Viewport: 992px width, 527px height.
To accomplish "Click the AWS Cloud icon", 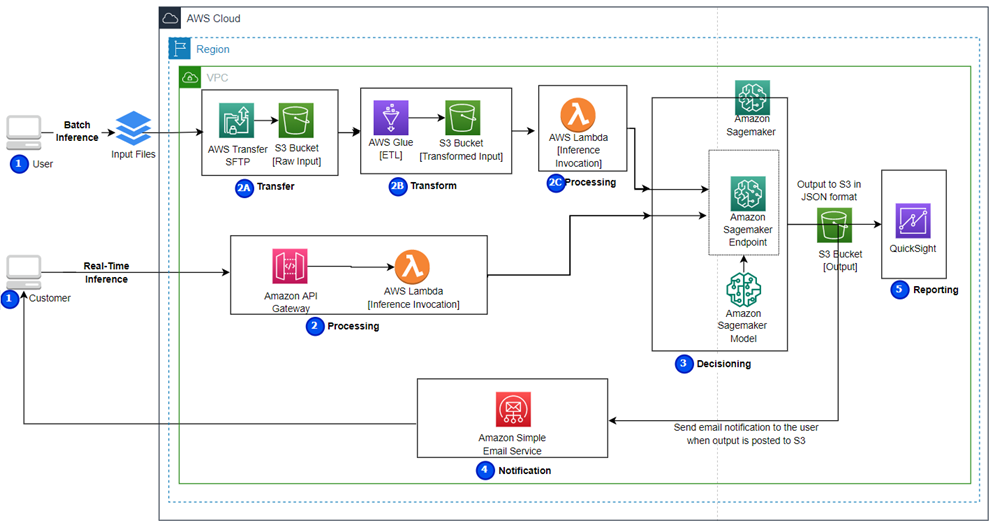I will pyautogui.click(x=170, y=18).
